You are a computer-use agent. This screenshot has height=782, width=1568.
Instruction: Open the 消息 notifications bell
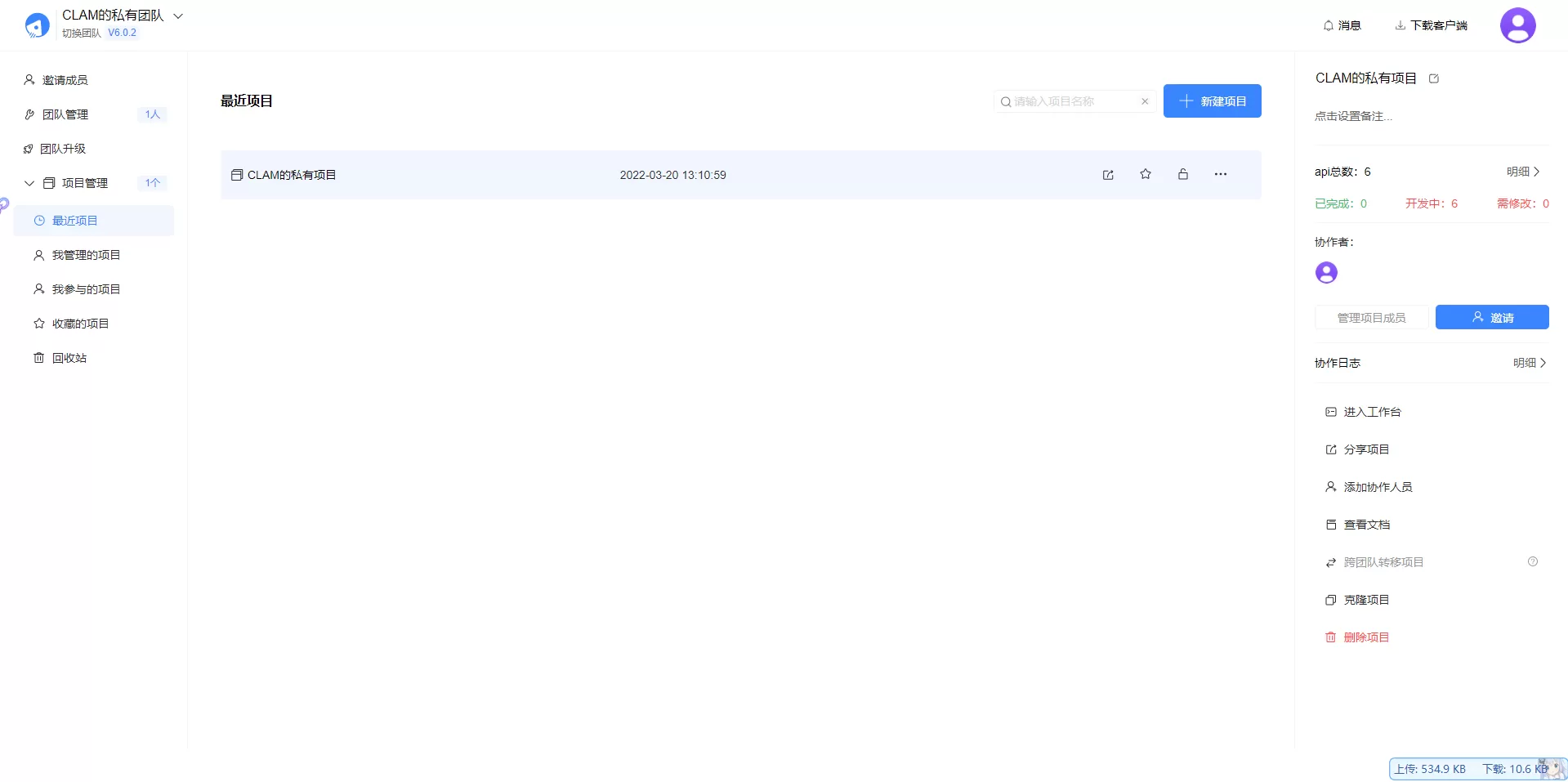[1341, 25]
